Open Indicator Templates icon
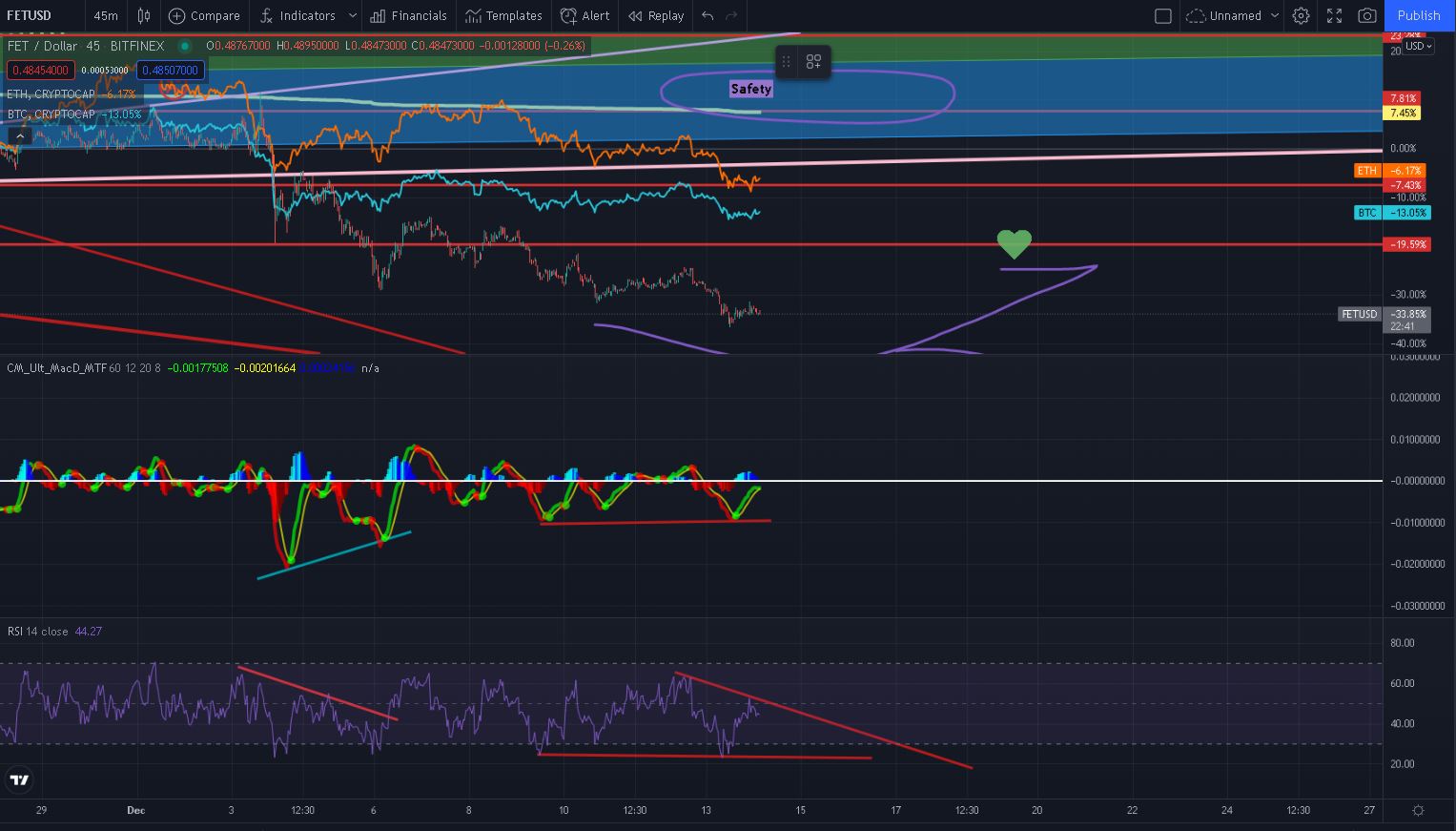The height and width of the screenshot is (831, 1456). pyautogui.click(x=473, y=15)
